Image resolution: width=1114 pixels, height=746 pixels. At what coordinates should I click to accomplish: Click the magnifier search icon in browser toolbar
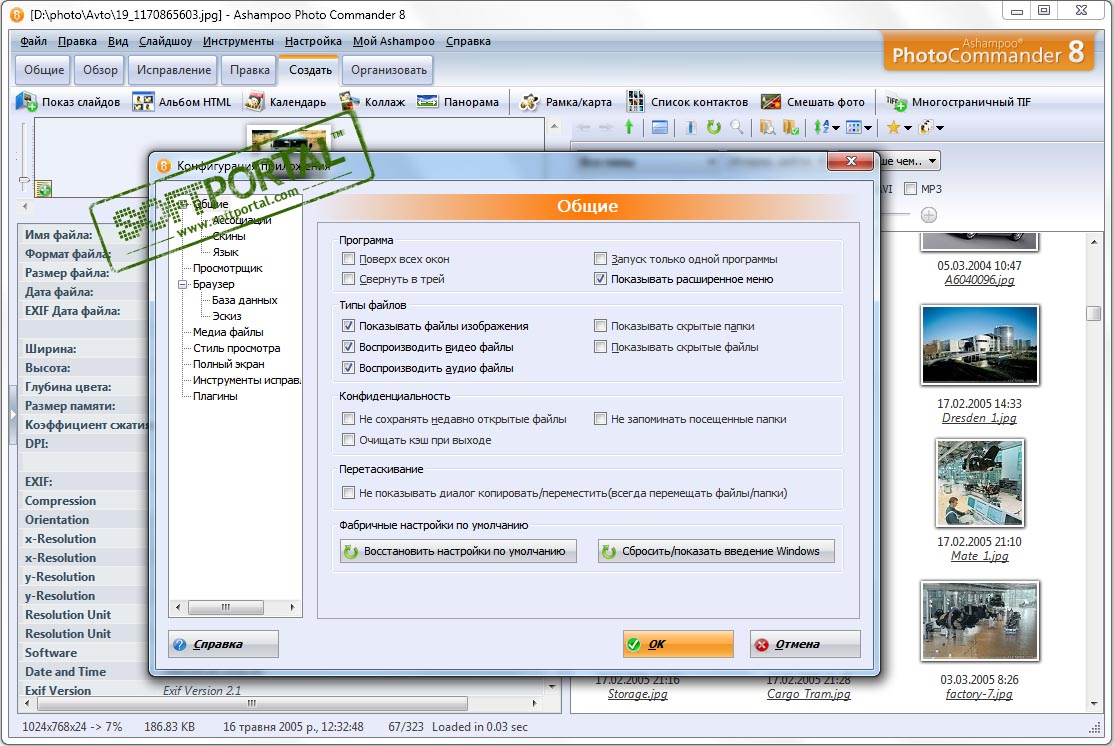[x=737, y=127]
